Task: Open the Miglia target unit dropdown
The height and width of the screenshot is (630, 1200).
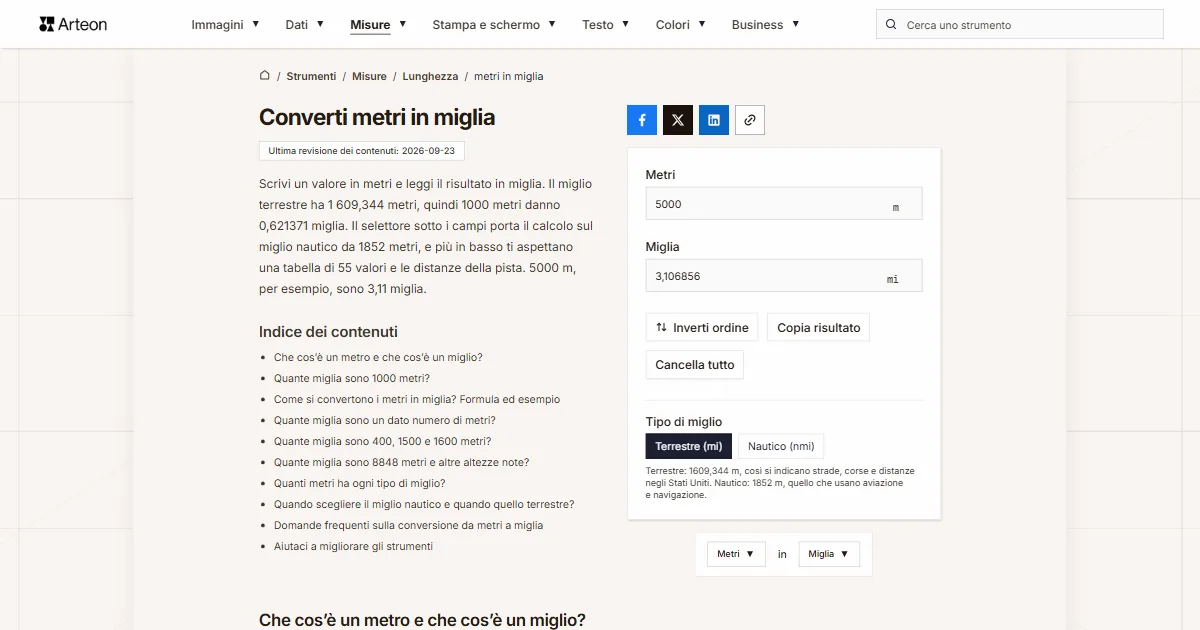Action: [829, 554]
